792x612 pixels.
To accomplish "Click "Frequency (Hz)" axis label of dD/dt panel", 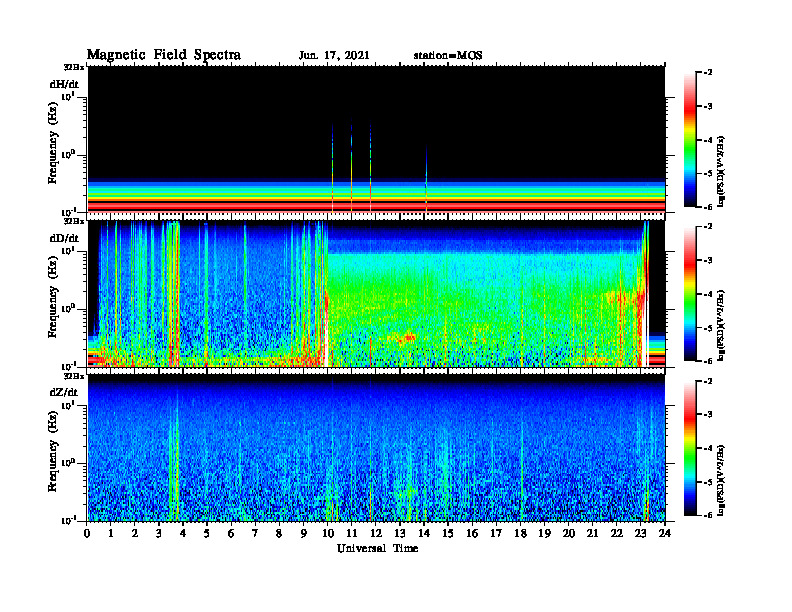I will coord(53,297).
